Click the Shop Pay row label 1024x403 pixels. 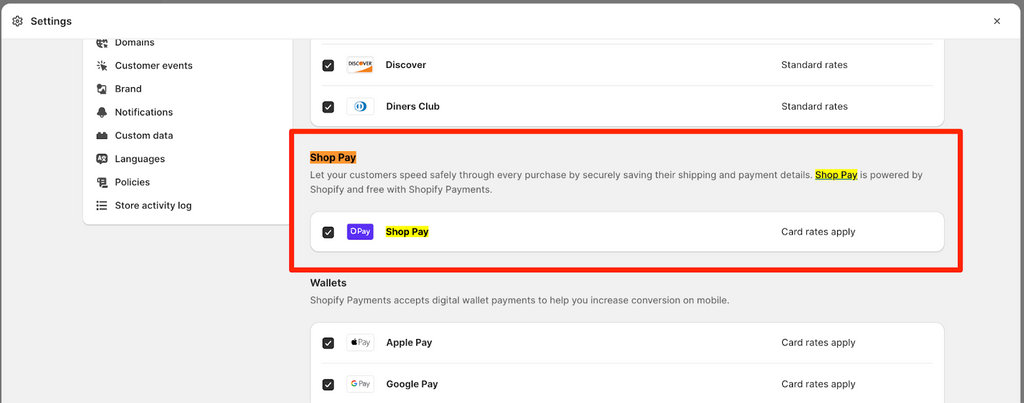click(407, 232)
